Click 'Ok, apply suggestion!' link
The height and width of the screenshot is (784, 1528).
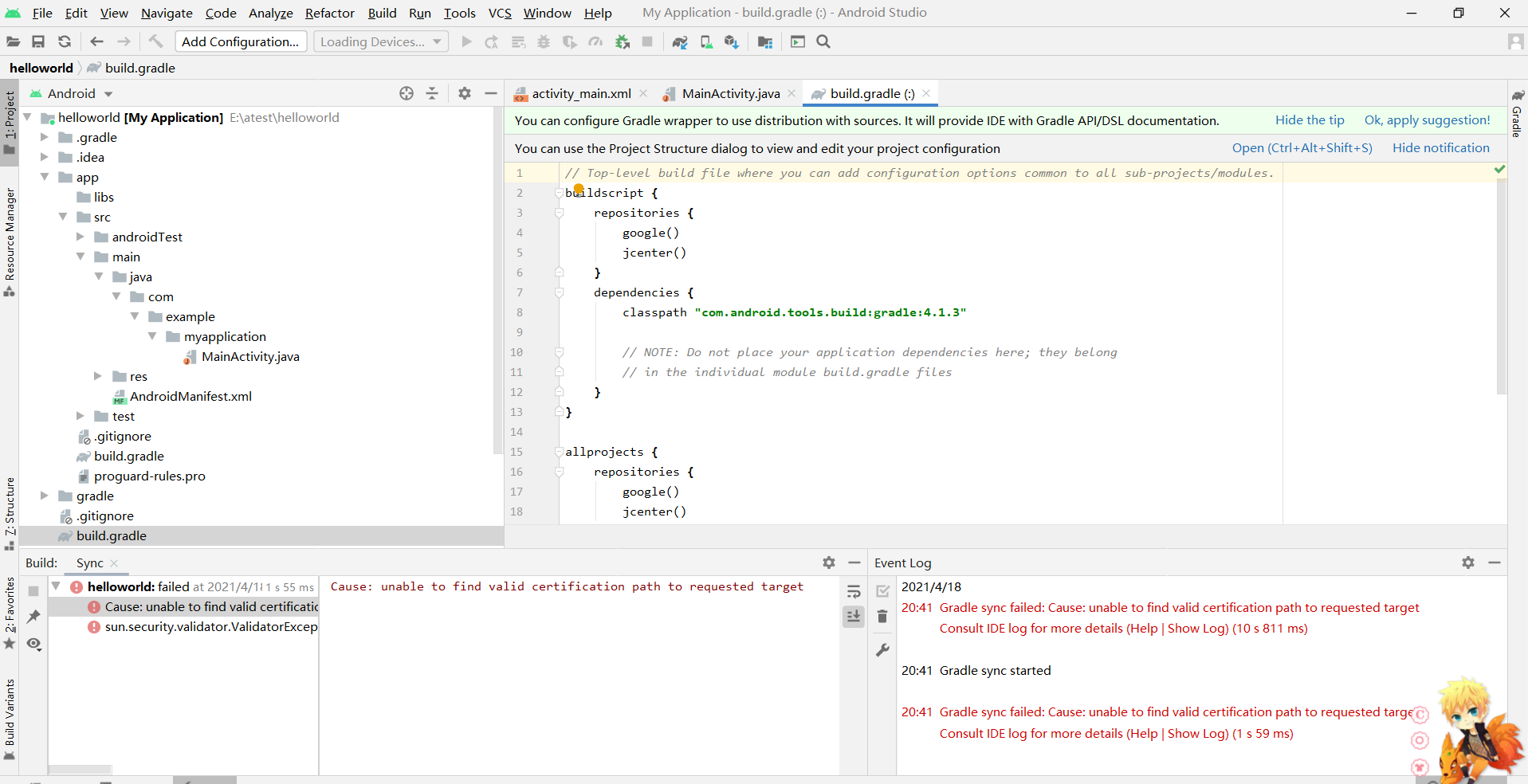click(x=1427, y=120)
